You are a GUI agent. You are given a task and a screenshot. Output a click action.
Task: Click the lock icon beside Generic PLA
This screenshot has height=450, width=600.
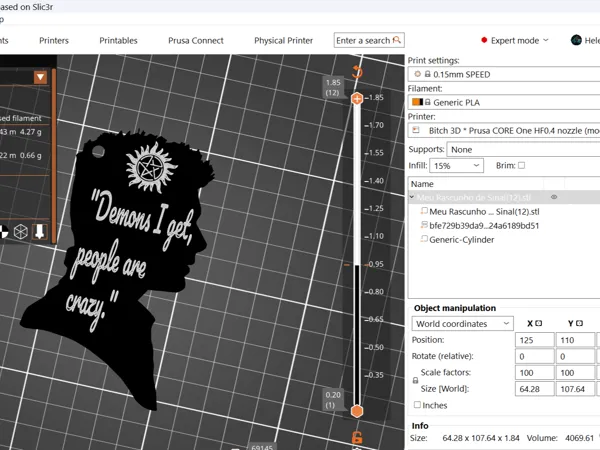[x=427, y=102]
